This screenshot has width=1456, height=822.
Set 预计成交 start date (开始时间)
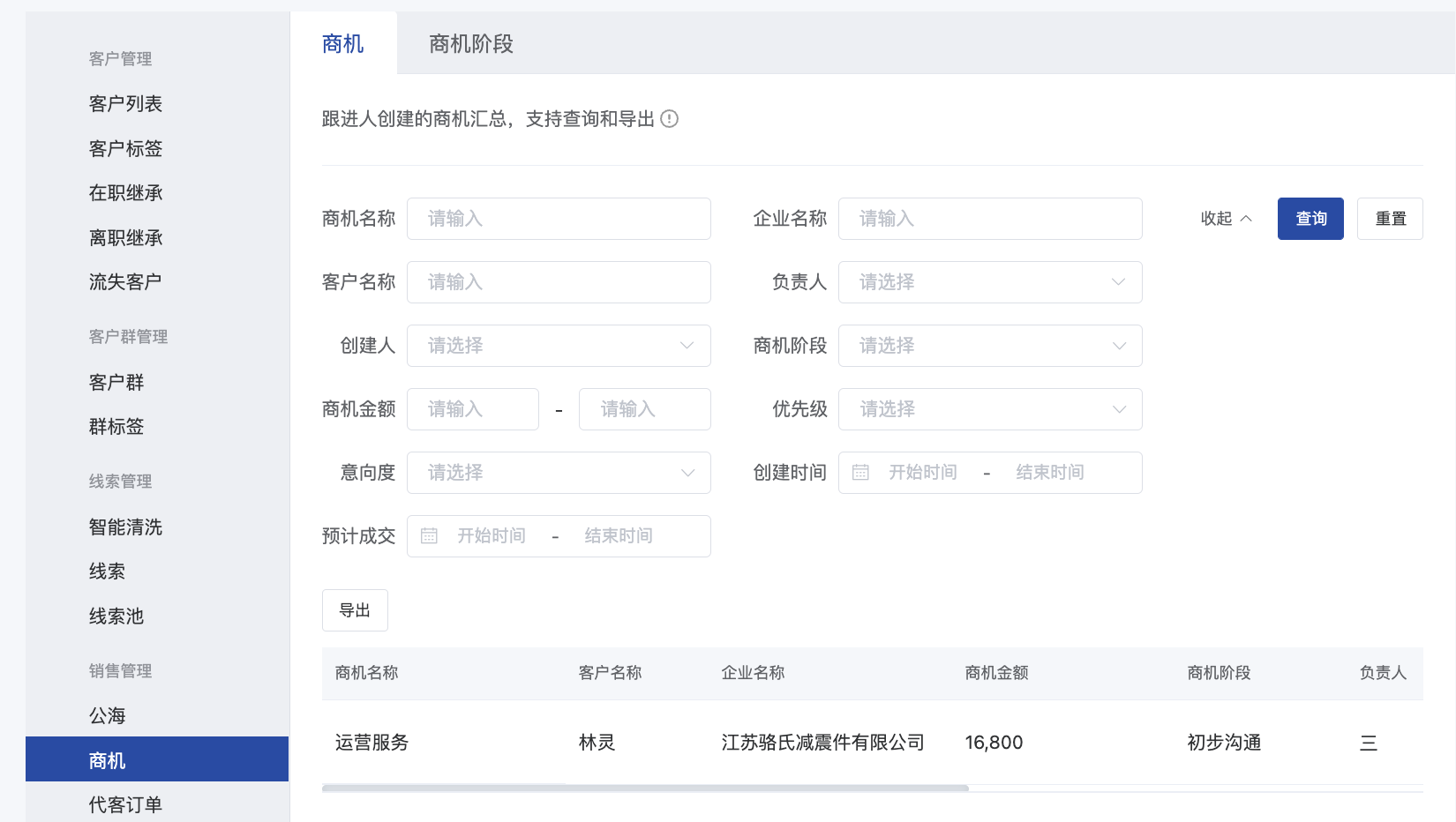pos(492,536)
